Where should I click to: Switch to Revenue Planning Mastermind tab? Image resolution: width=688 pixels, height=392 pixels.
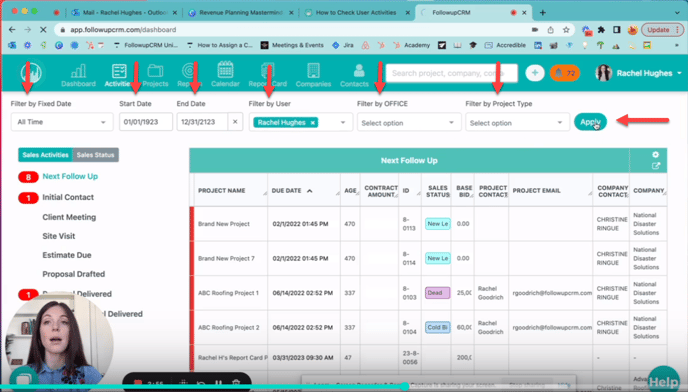click(240, 13)
